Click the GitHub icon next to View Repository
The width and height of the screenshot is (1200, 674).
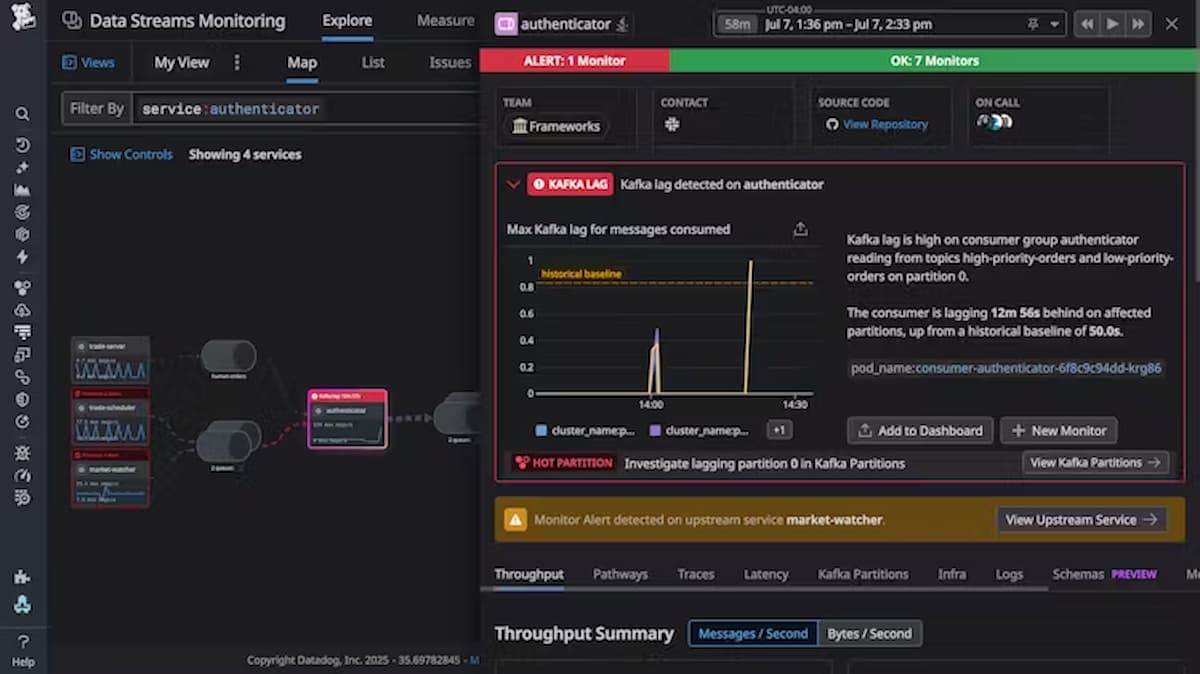tap(831, 124)
